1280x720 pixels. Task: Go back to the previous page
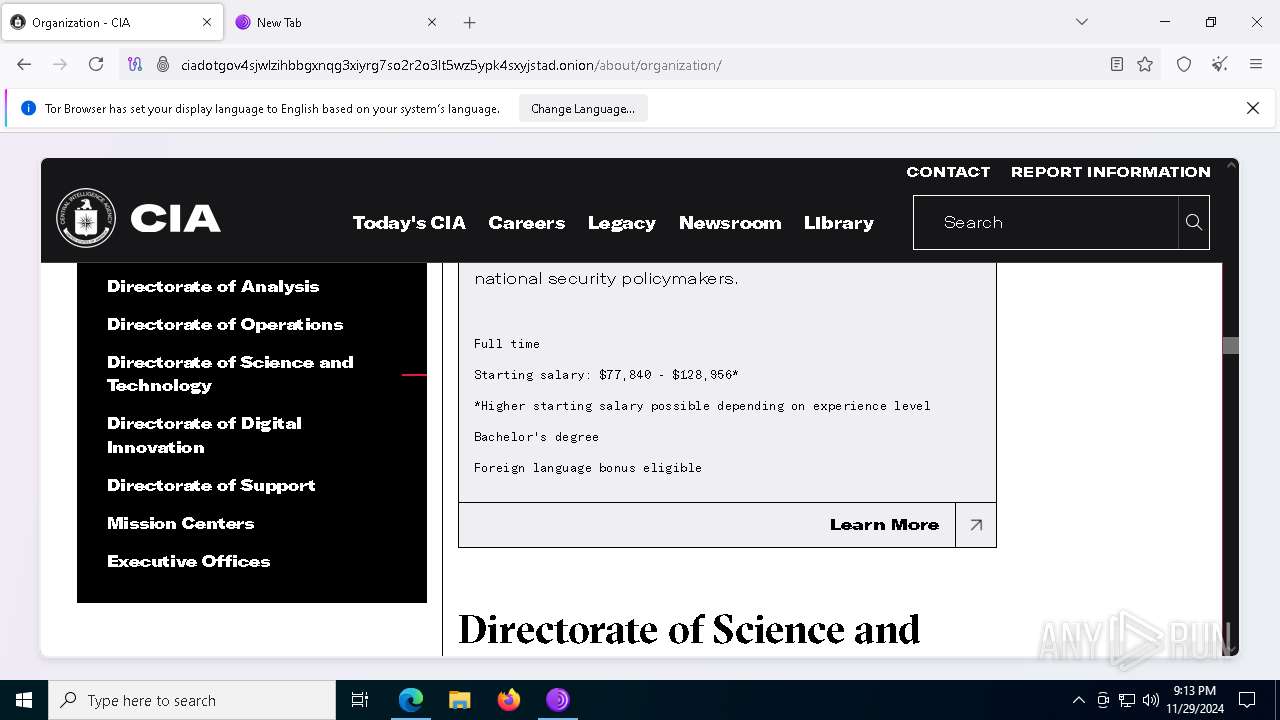point(24,64)
